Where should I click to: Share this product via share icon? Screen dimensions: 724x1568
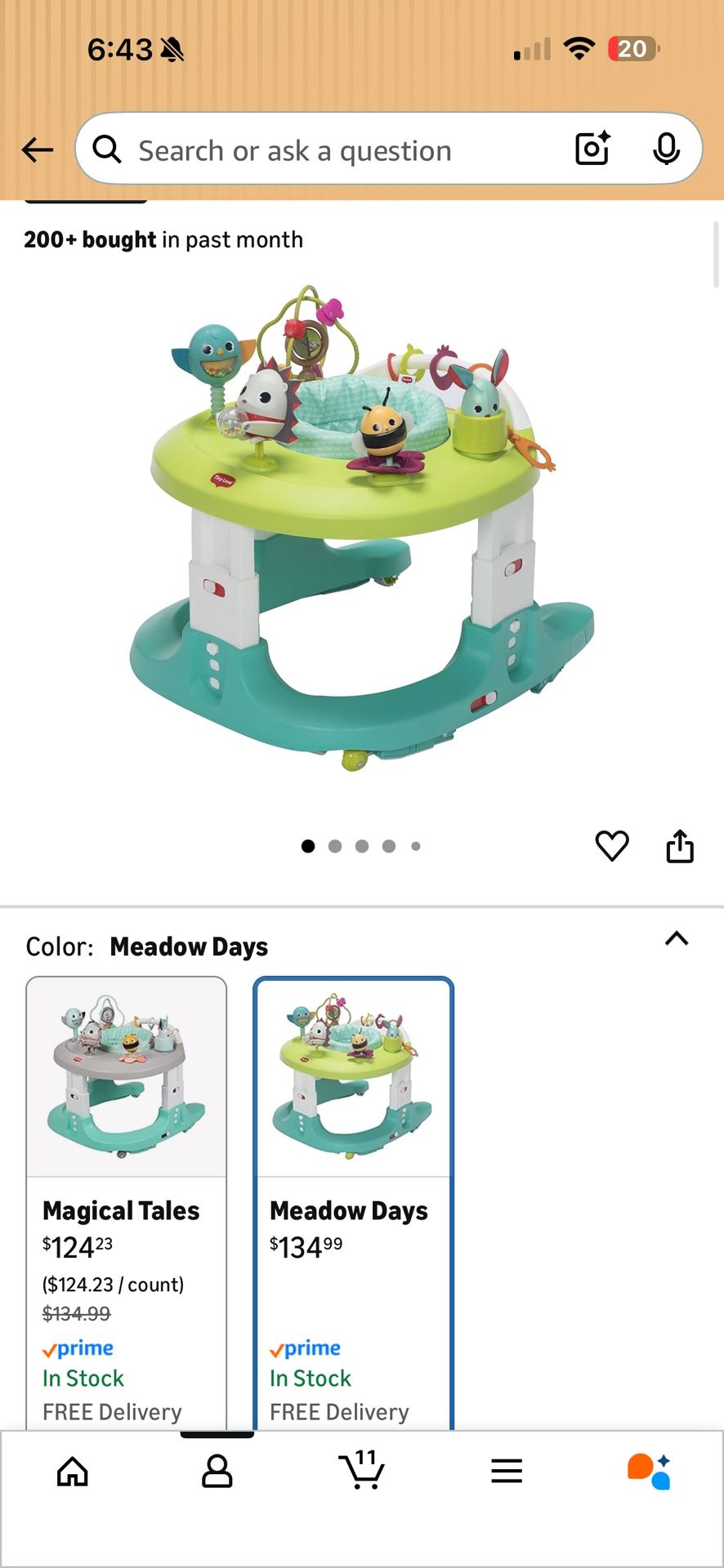(x=680, y=846)
